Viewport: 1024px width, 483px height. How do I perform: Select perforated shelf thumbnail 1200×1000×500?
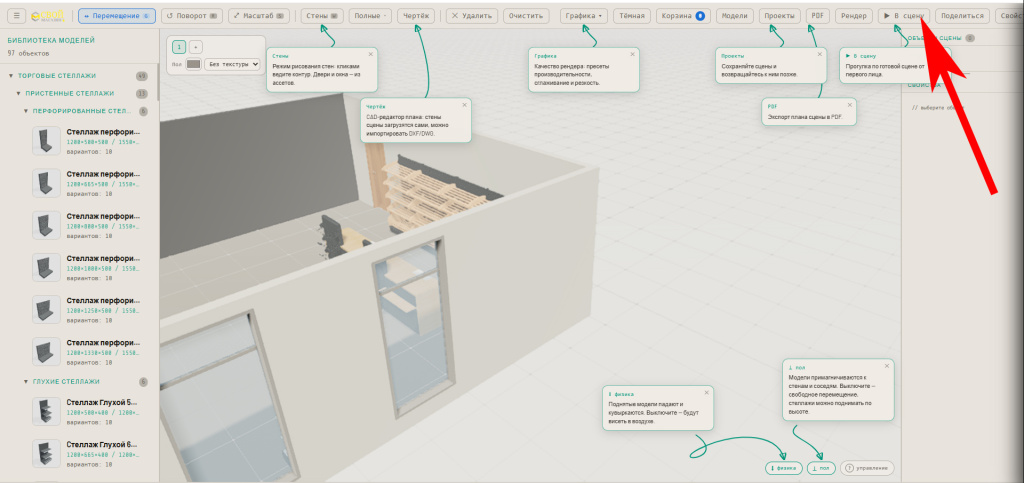pos(46,268)
